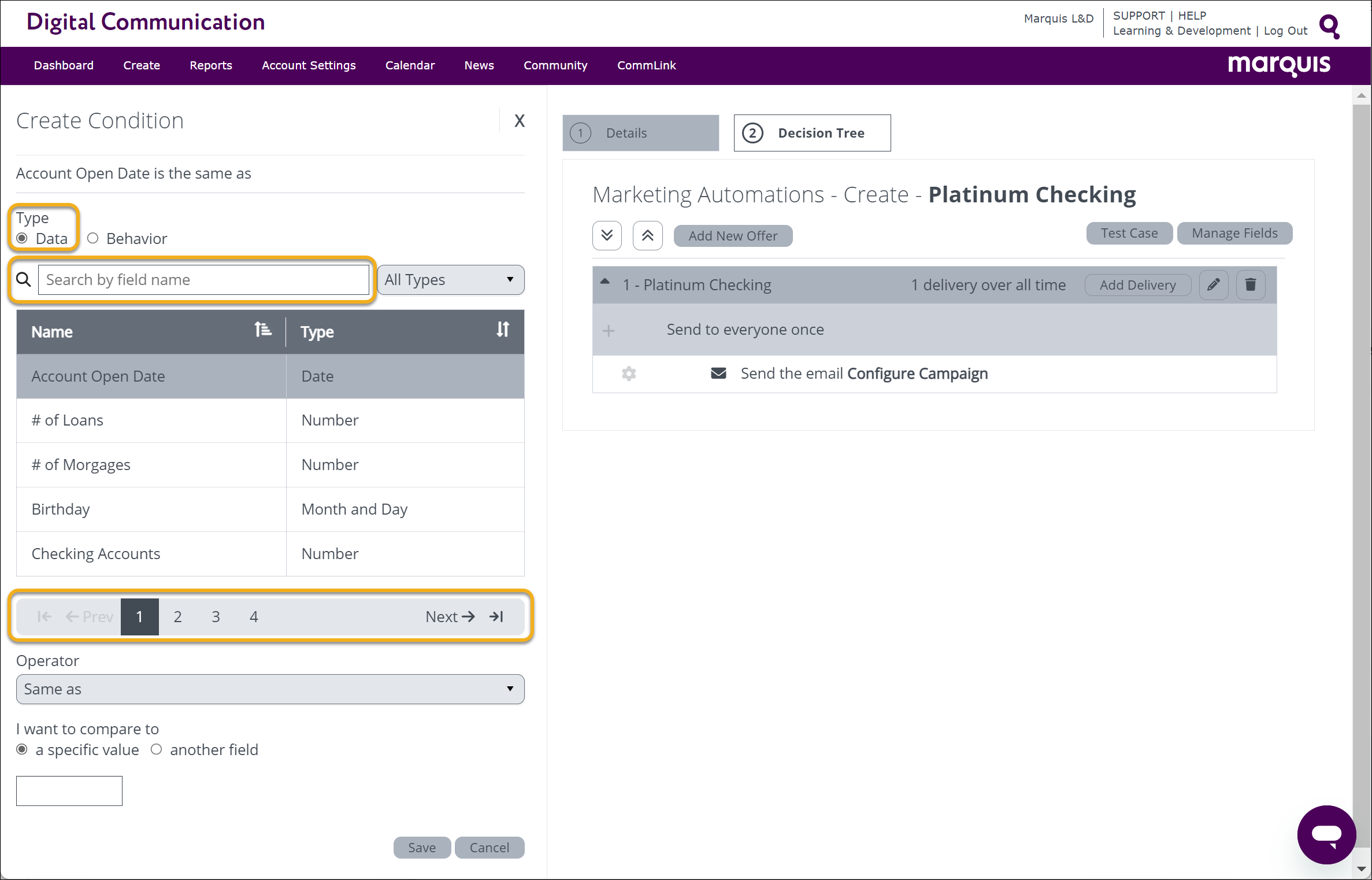Screen dimensions: 1372x880
Task: Open the All Types dropdown
Action: (x=450, y=280)
